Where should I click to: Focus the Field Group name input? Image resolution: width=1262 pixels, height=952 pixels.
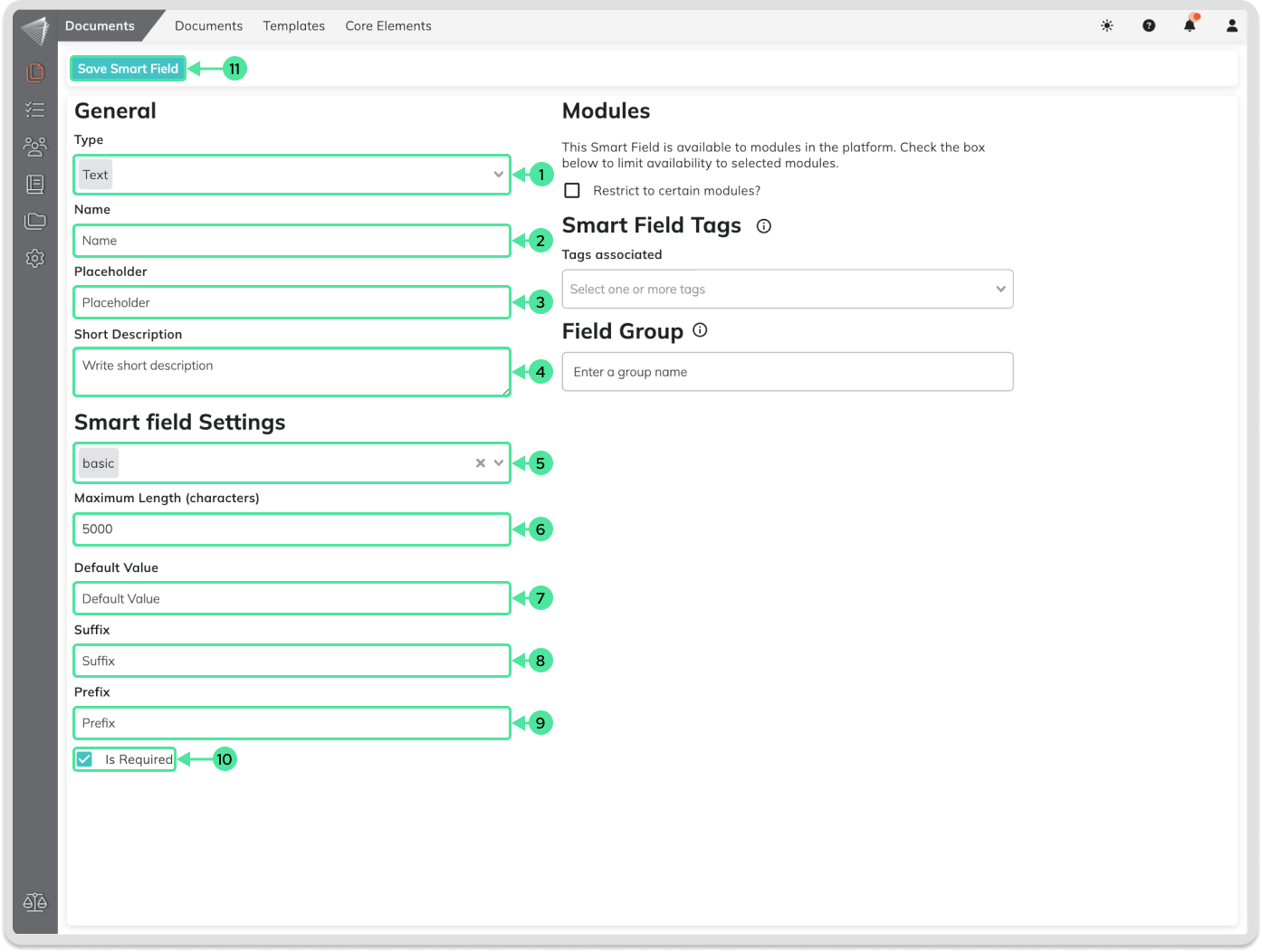(787, 372)
